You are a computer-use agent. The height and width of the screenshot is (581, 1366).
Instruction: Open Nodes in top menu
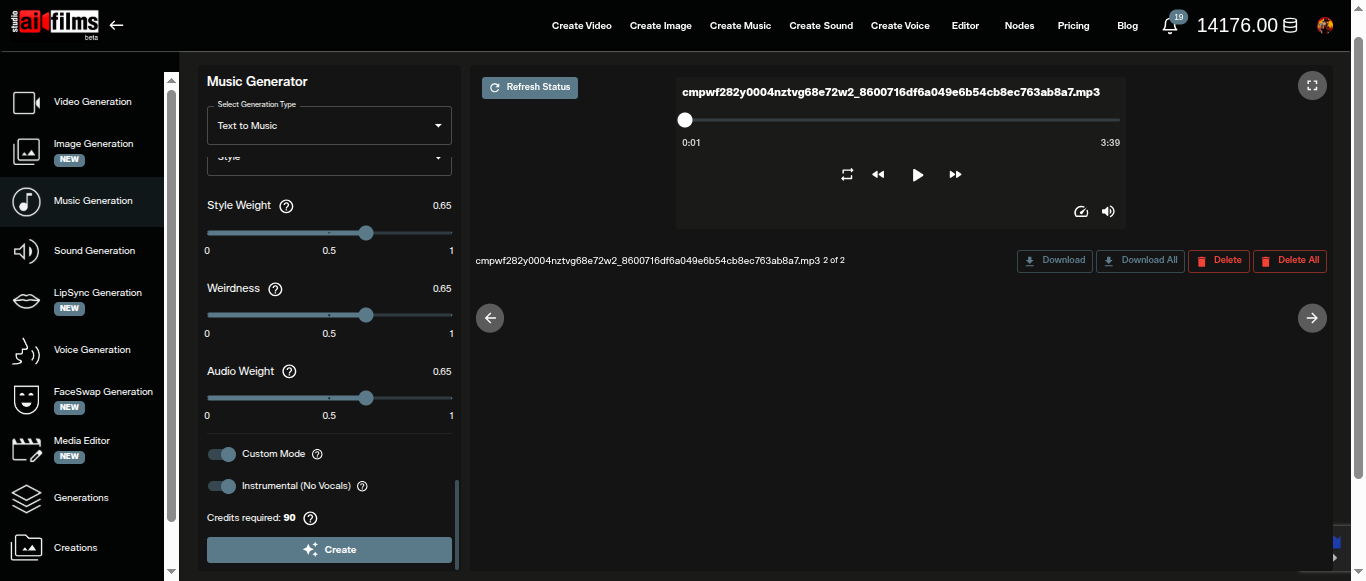click(x=1020, y=26)
